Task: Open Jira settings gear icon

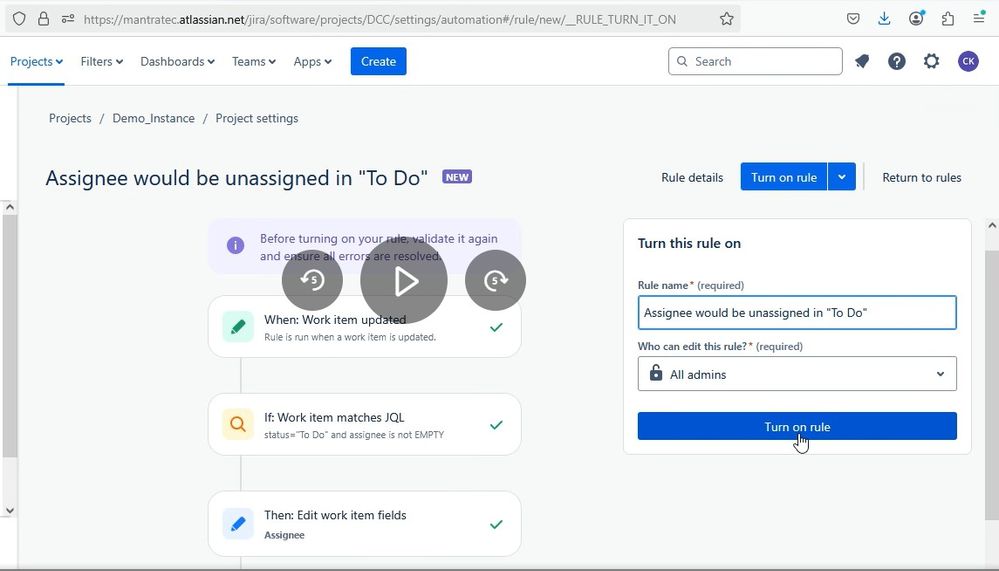Action: [x=931, y=61]
